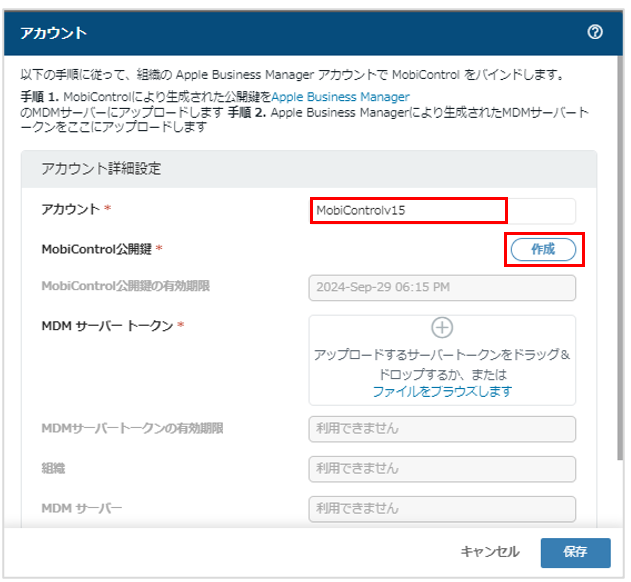Click the MDMサーバートークンの有効期限 label

pyautogui.click(x=132, y=428)
